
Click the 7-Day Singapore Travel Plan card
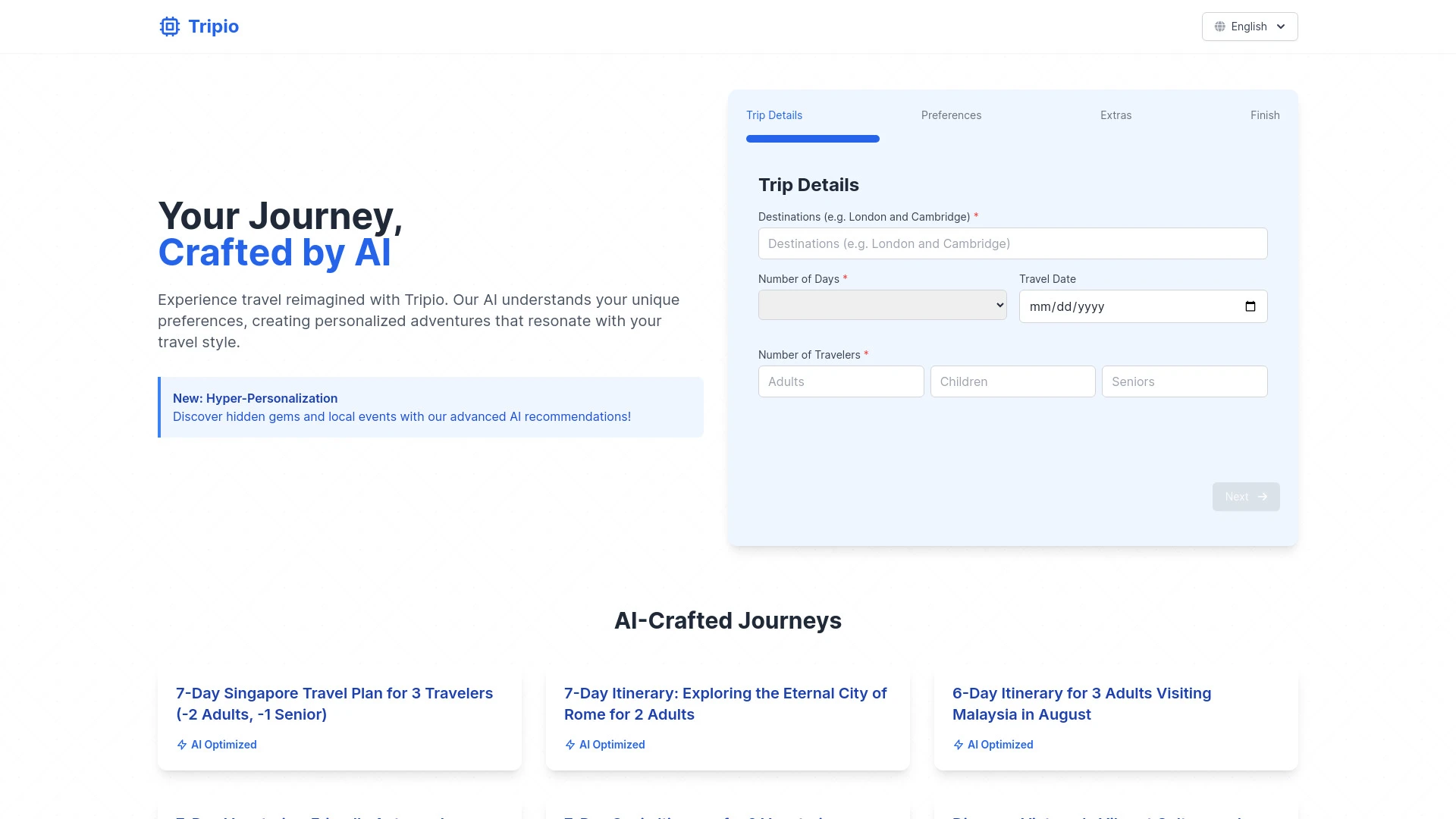340,717
